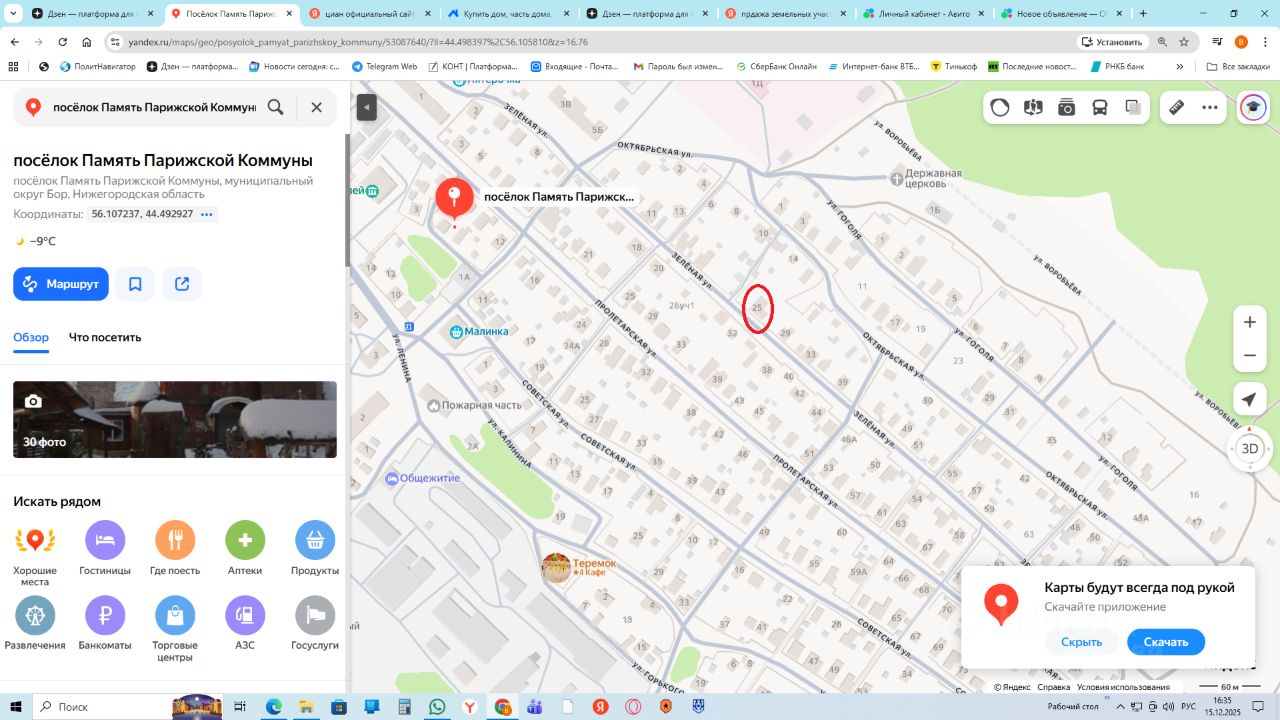1280x720 pixels.
Task: Save the place with the bookmark icon
Action: click(x=135, y=284)
